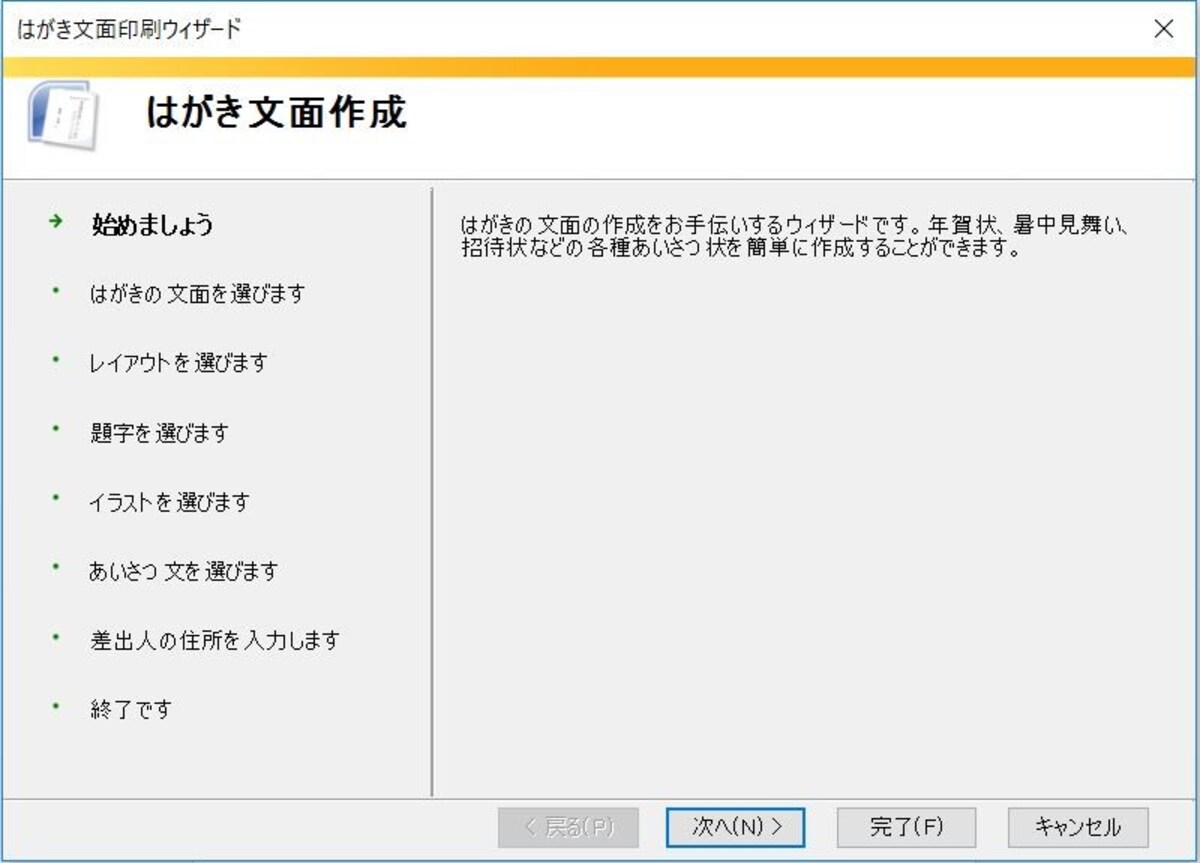Click the 完了(F) button
Screen dimensions: 1200x863
point(906,827)
